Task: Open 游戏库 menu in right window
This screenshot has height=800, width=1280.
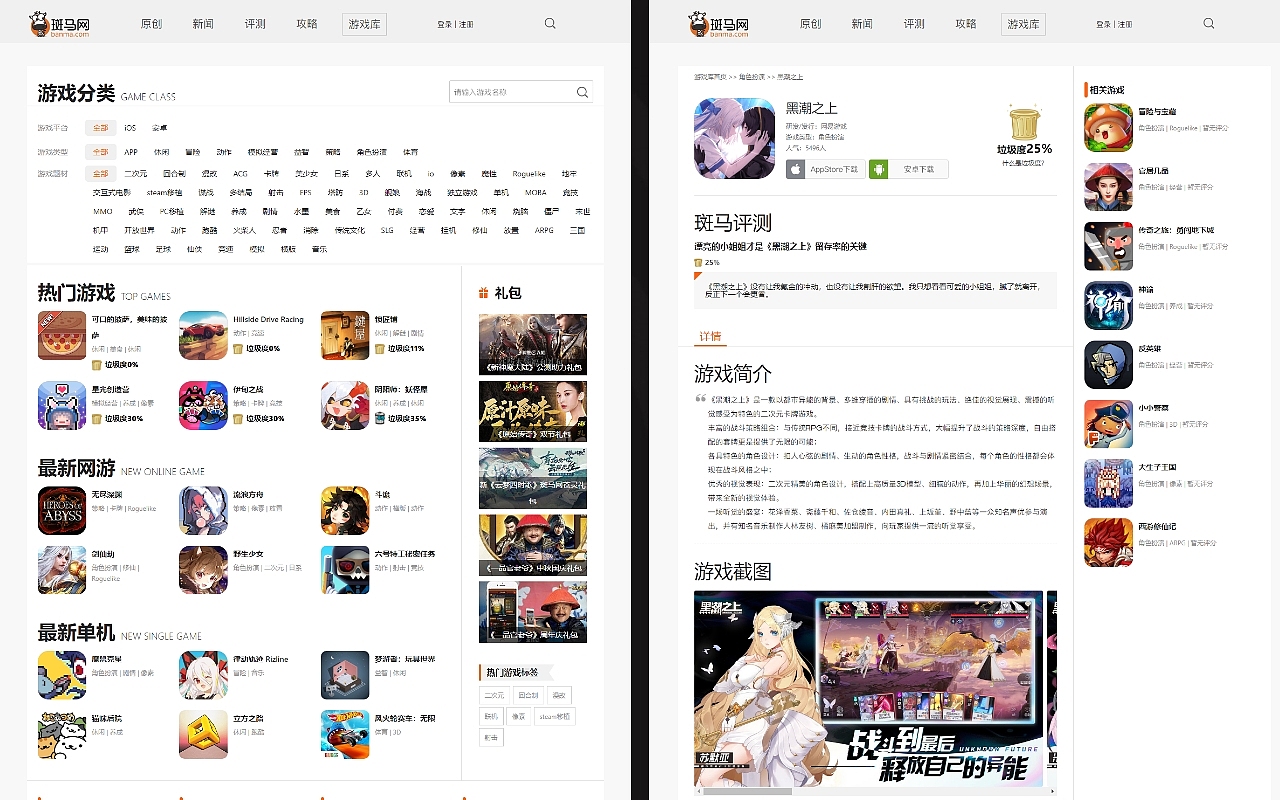Action: (x=1023, y=24)
